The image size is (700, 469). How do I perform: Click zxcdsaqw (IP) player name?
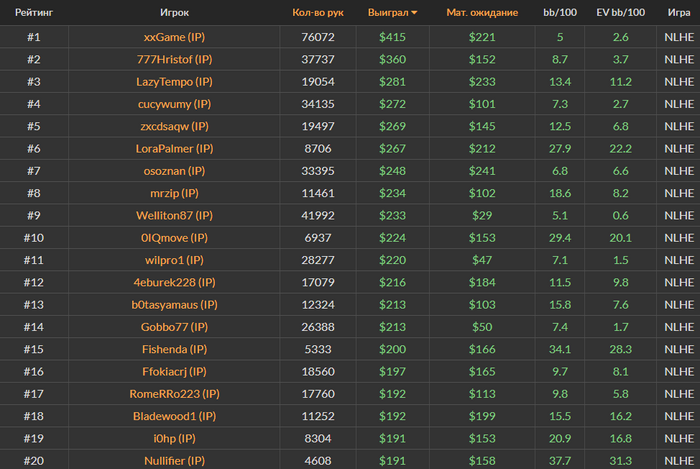[174, 126]
